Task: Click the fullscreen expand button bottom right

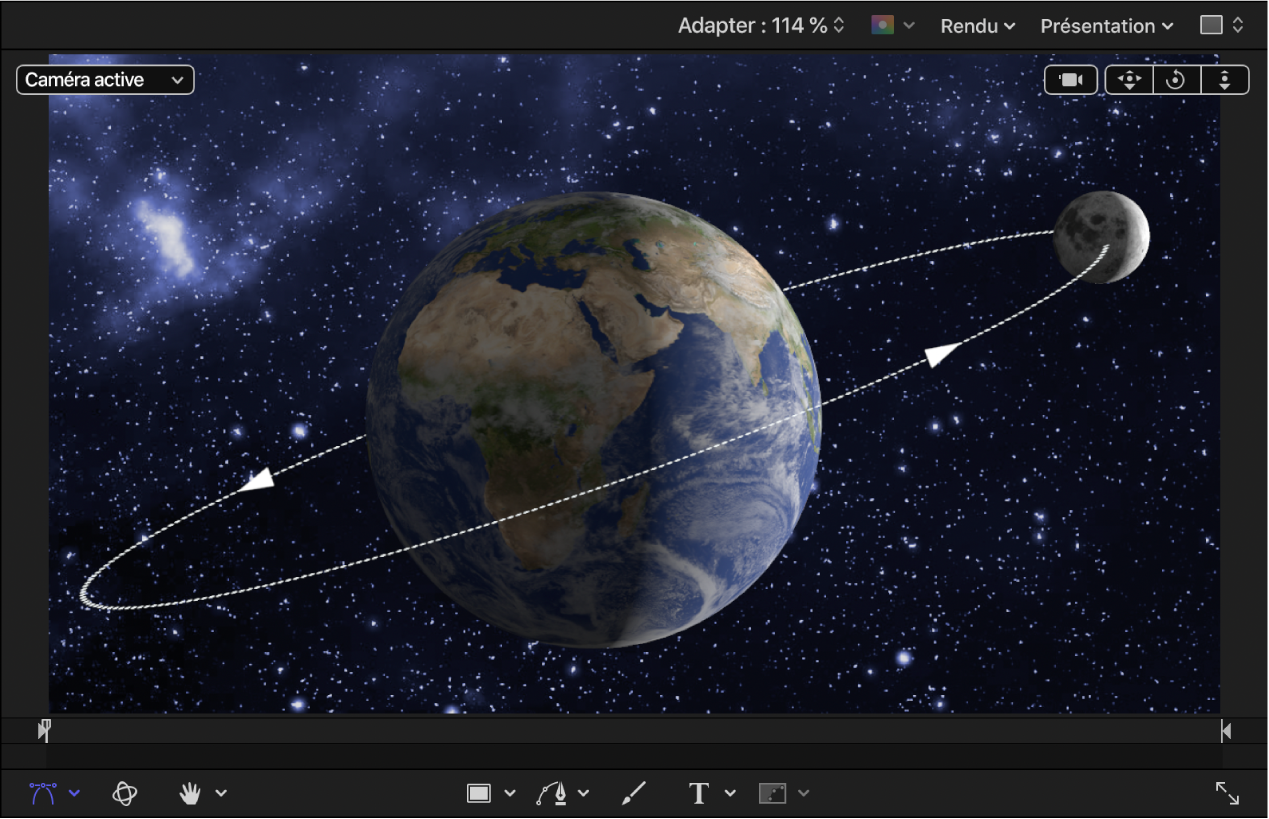Action: click(x=1228, y=793)
